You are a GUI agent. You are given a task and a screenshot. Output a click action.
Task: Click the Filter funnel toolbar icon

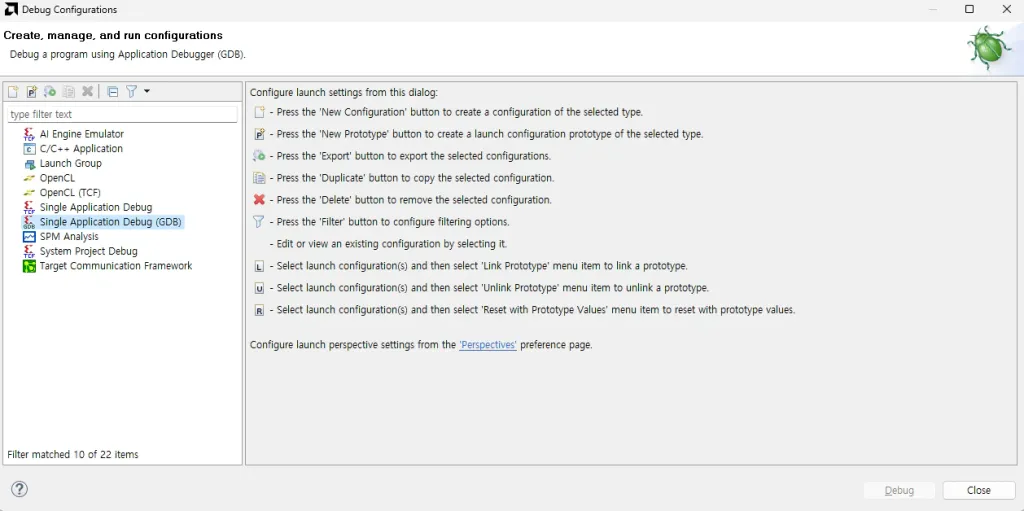click(130, 92)
